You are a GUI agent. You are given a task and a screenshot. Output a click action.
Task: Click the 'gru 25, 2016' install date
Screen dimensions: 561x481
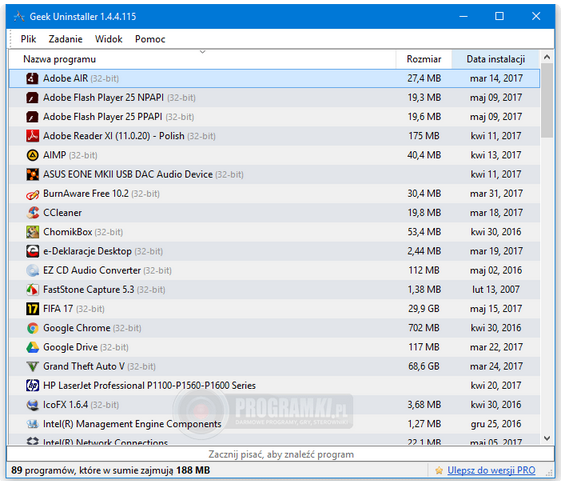(x=496, y=424)
